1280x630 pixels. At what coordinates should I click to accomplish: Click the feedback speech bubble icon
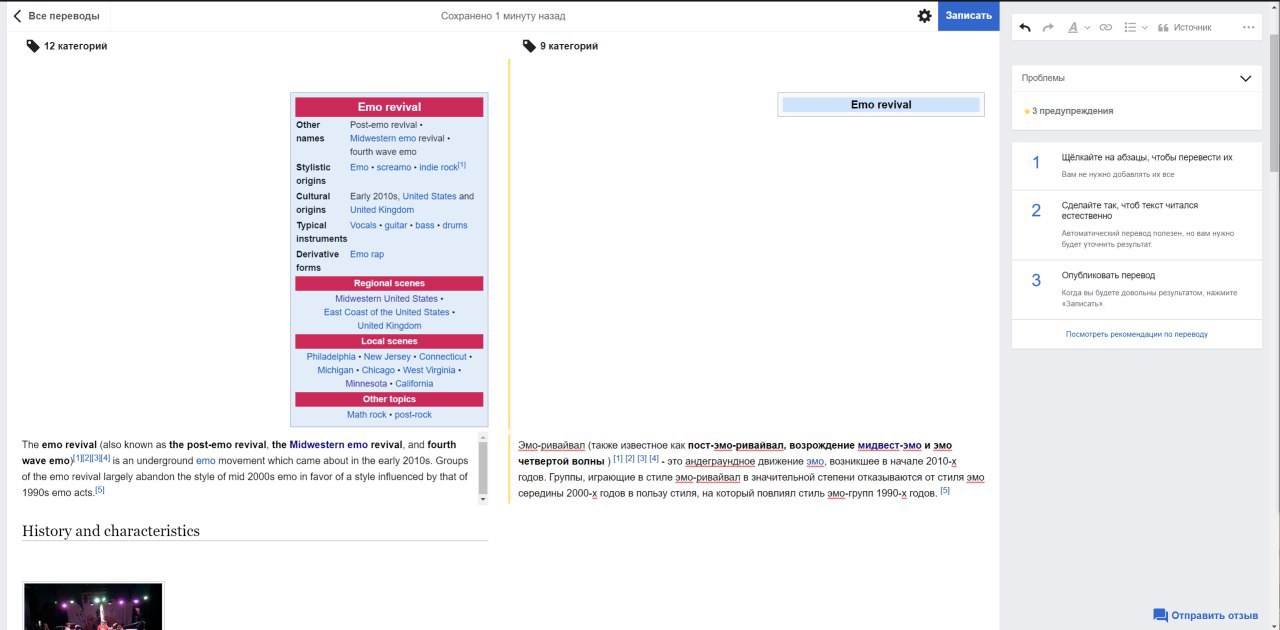[1160, 615]
